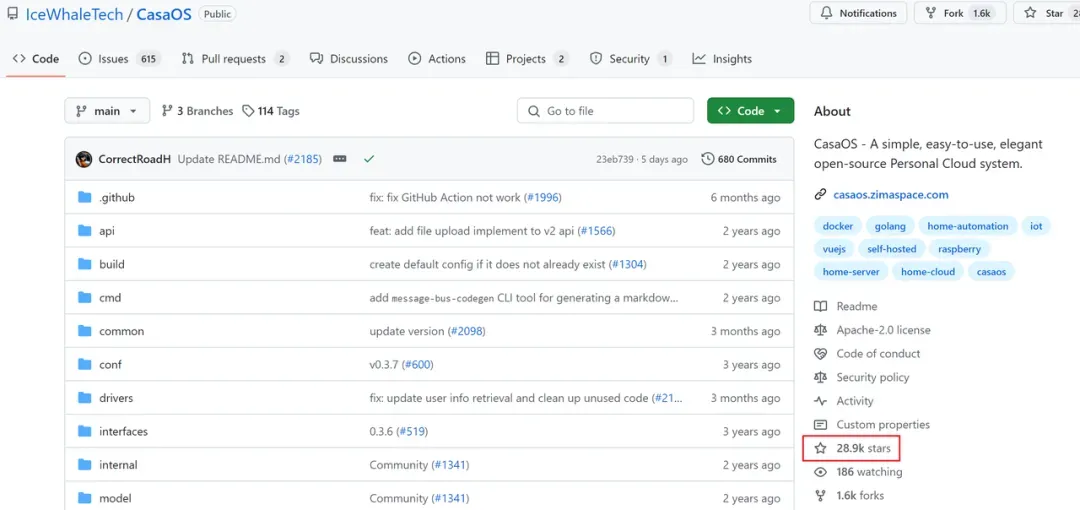1080x510 pixels.
Task: Select the self-hosted topic tag
Action: (892, 249)
